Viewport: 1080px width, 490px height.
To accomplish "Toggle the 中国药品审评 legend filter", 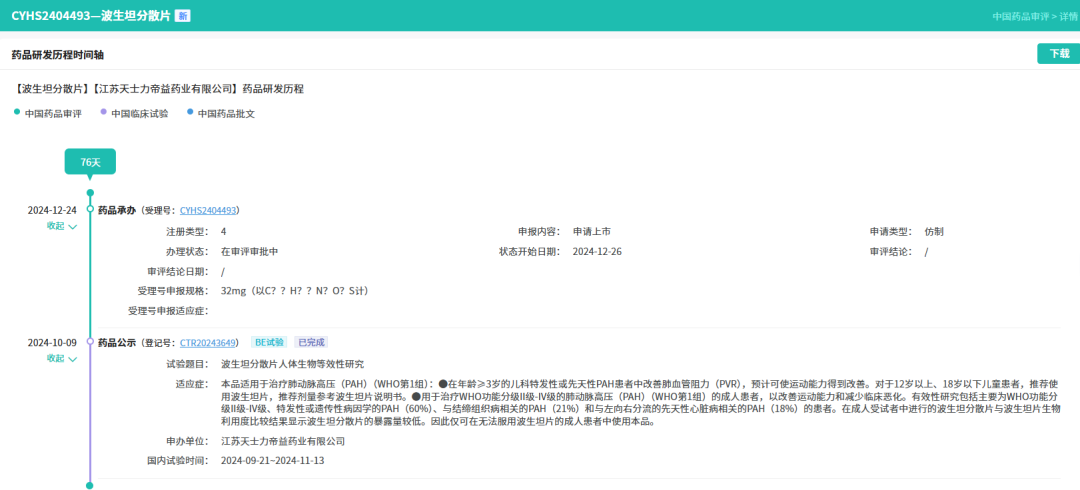I will (x=52, y=113).
